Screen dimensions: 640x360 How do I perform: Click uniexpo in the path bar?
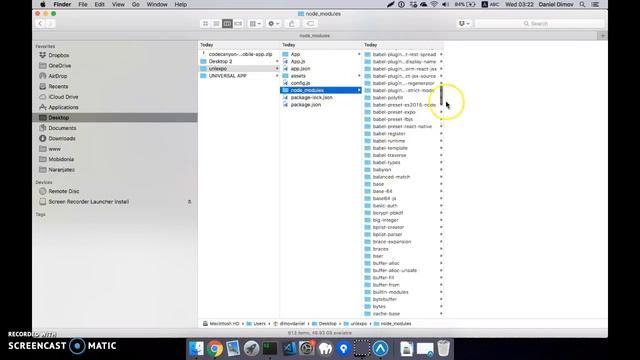(x=355, y=324)
